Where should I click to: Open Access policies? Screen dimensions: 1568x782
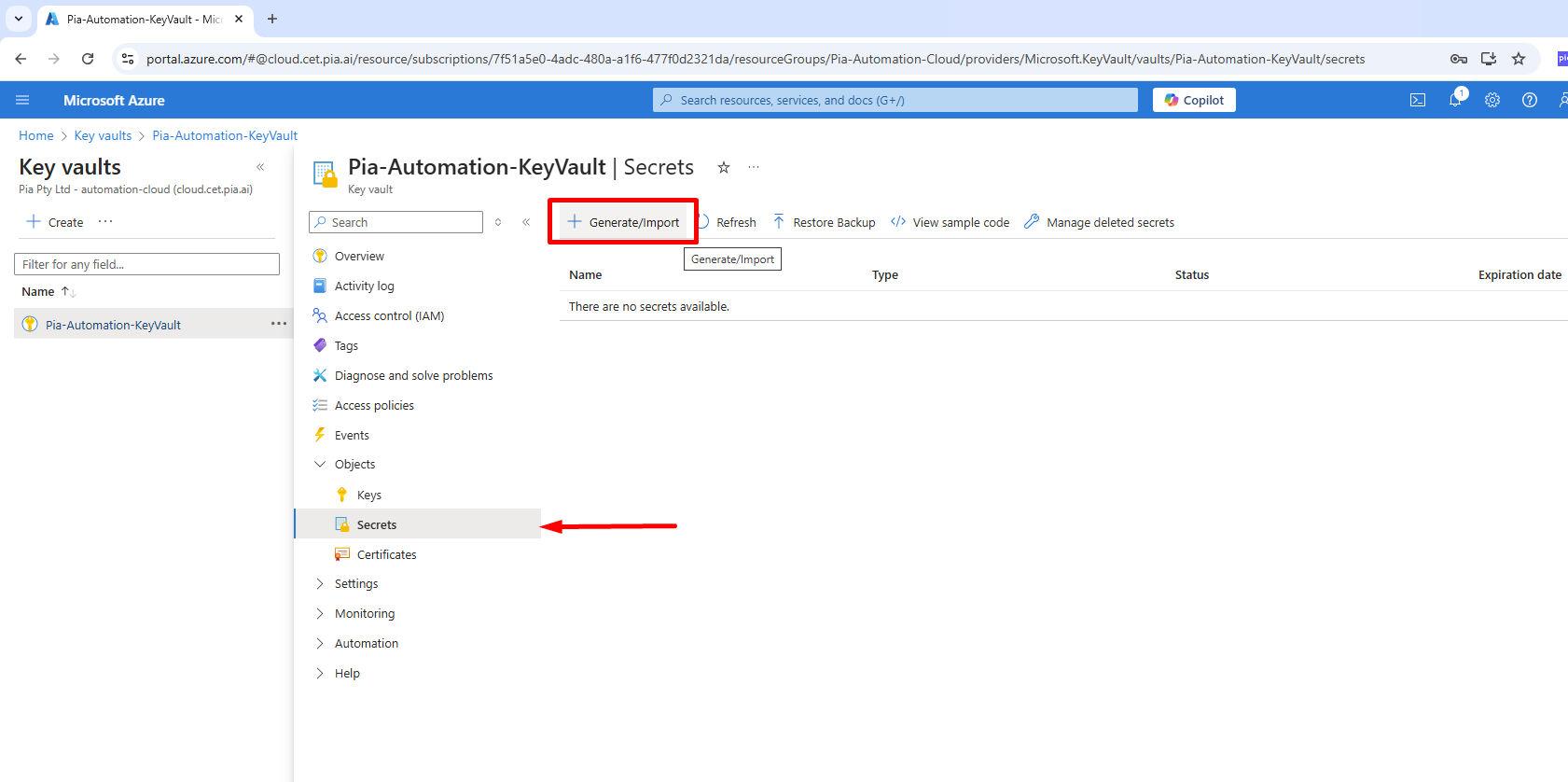click(x=374, y=405)
